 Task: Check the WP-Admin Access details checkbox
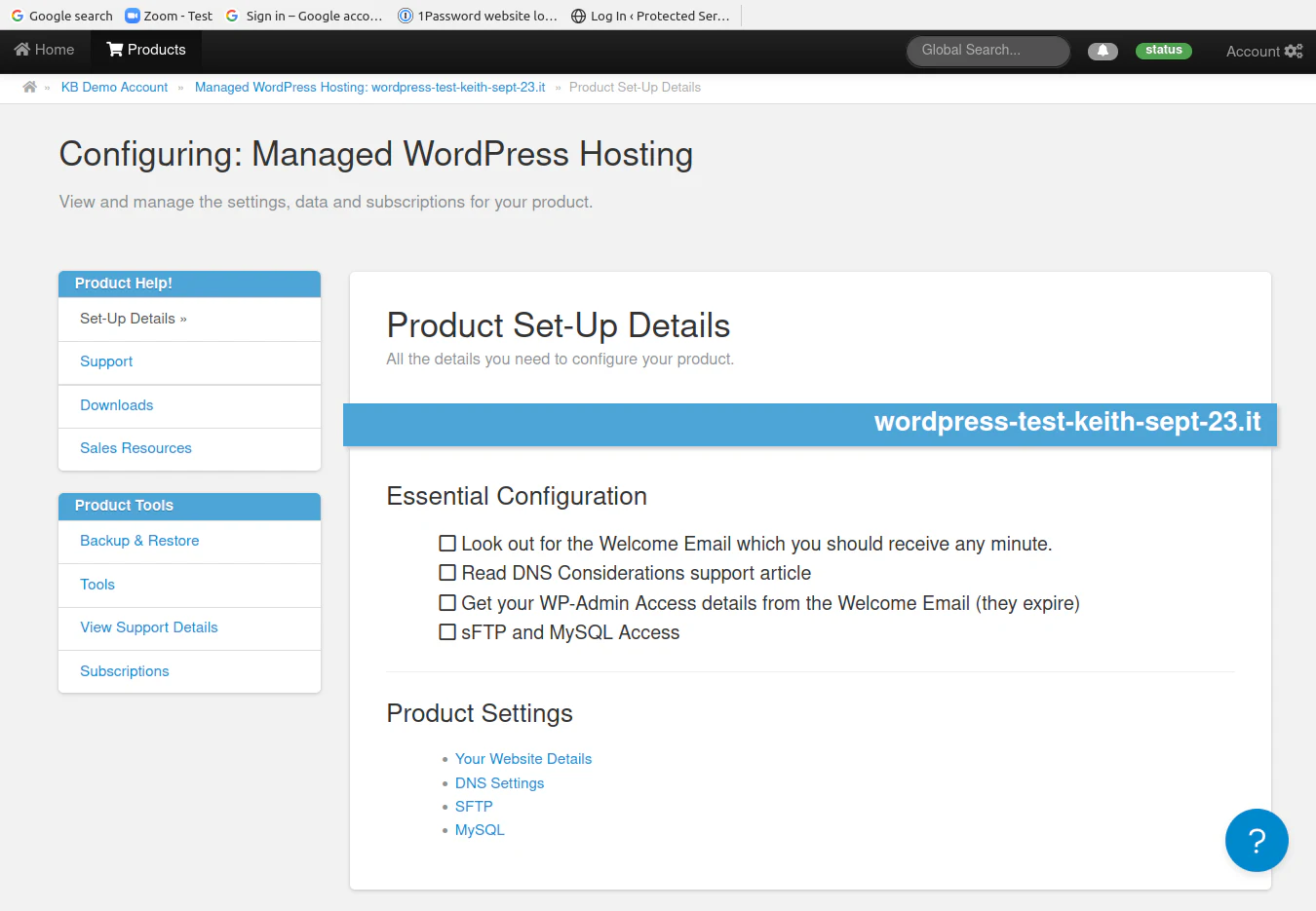click(x=447, y=603)
